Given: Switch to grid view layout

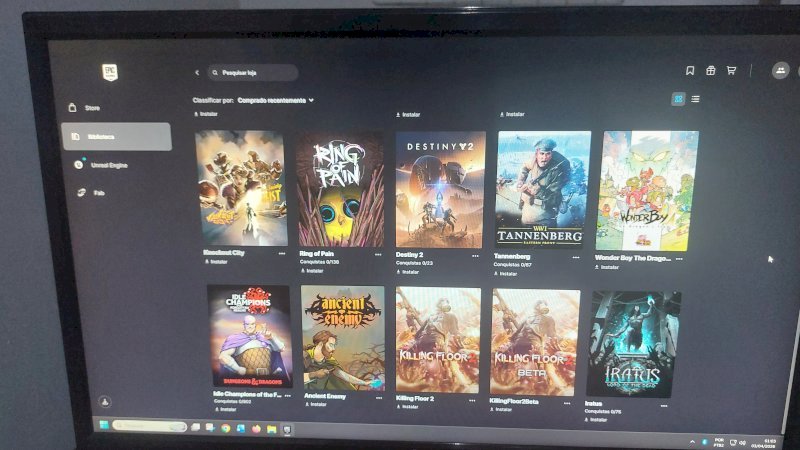Looking at the screenshot, I should point(678,99).
